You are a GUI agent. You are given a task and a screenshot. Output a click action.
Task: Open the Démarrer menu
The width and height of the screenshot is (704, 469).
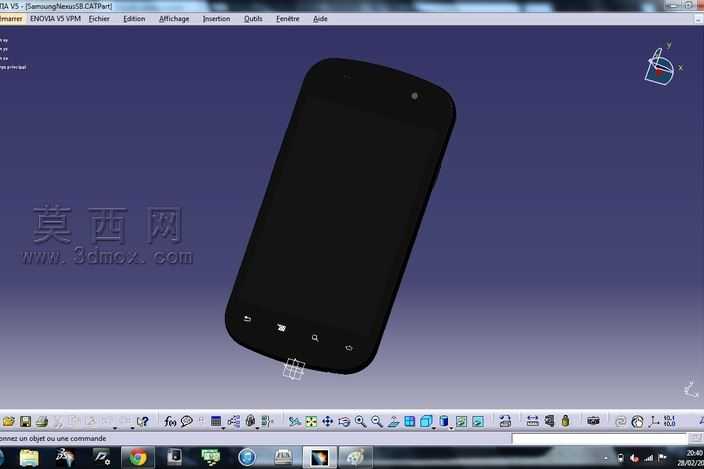point(11,19)
